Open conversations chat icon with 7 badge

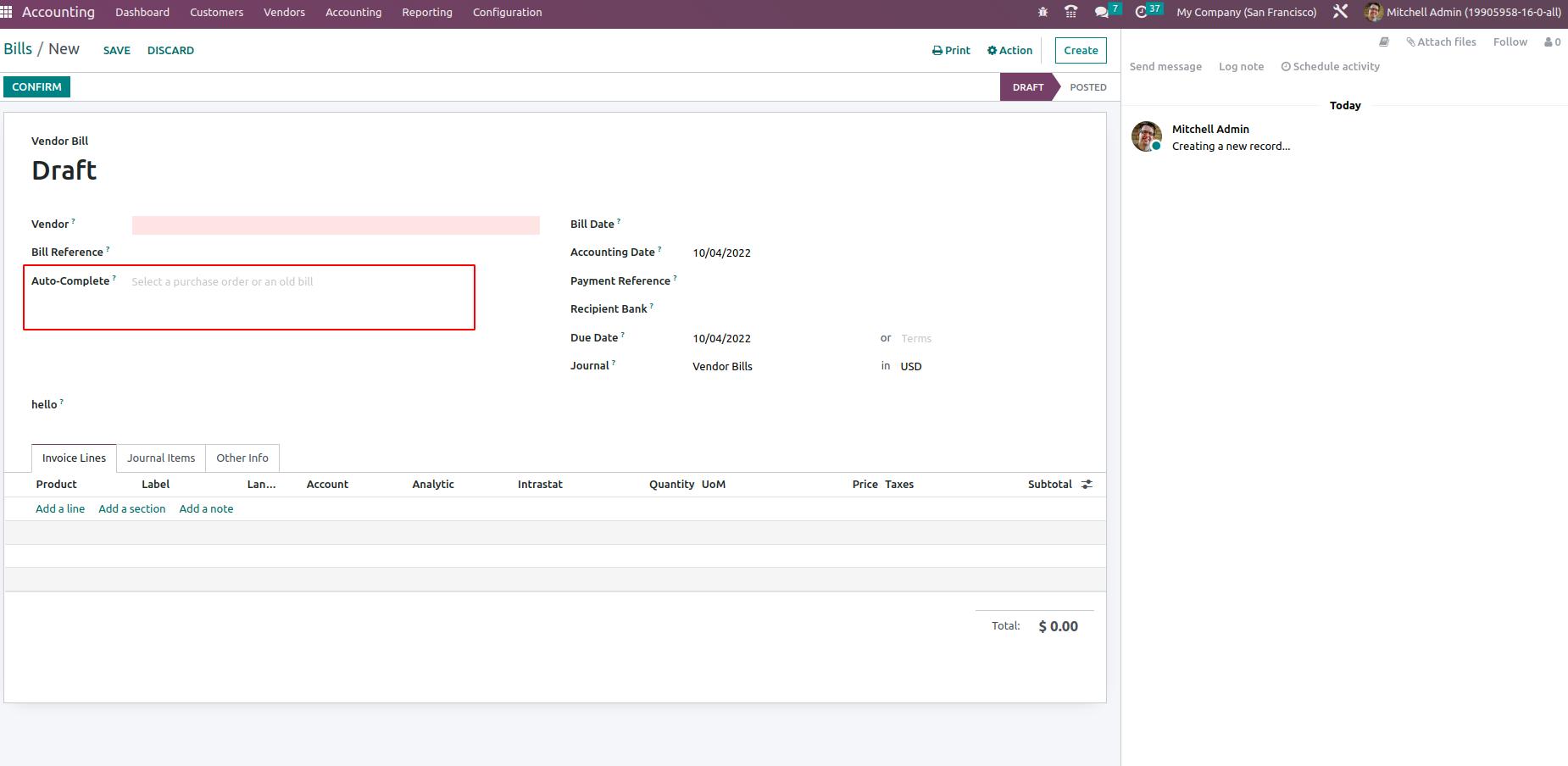[1107, 11]
